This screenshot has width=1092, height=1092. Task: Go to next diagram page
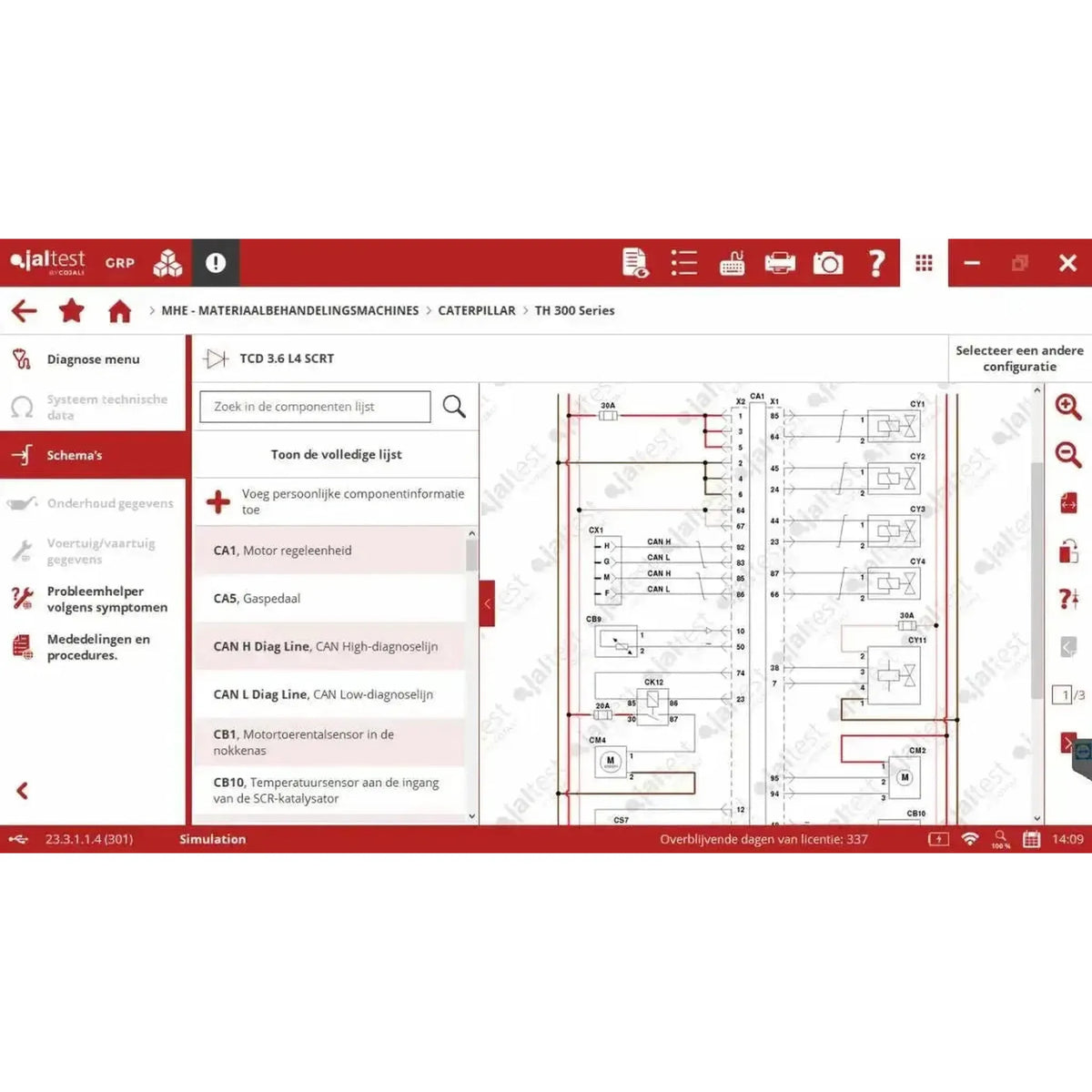point(1068,743)
